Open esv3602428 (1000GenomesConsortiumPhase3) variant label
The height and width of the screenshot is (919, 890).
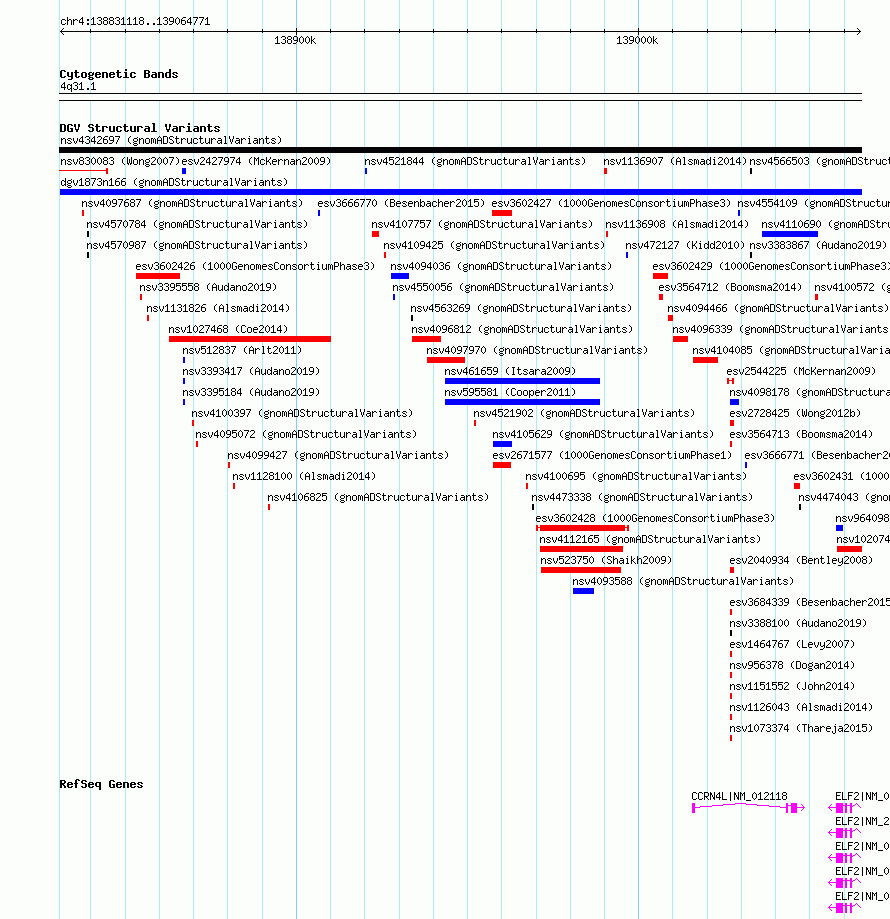[x=655, y=519]
